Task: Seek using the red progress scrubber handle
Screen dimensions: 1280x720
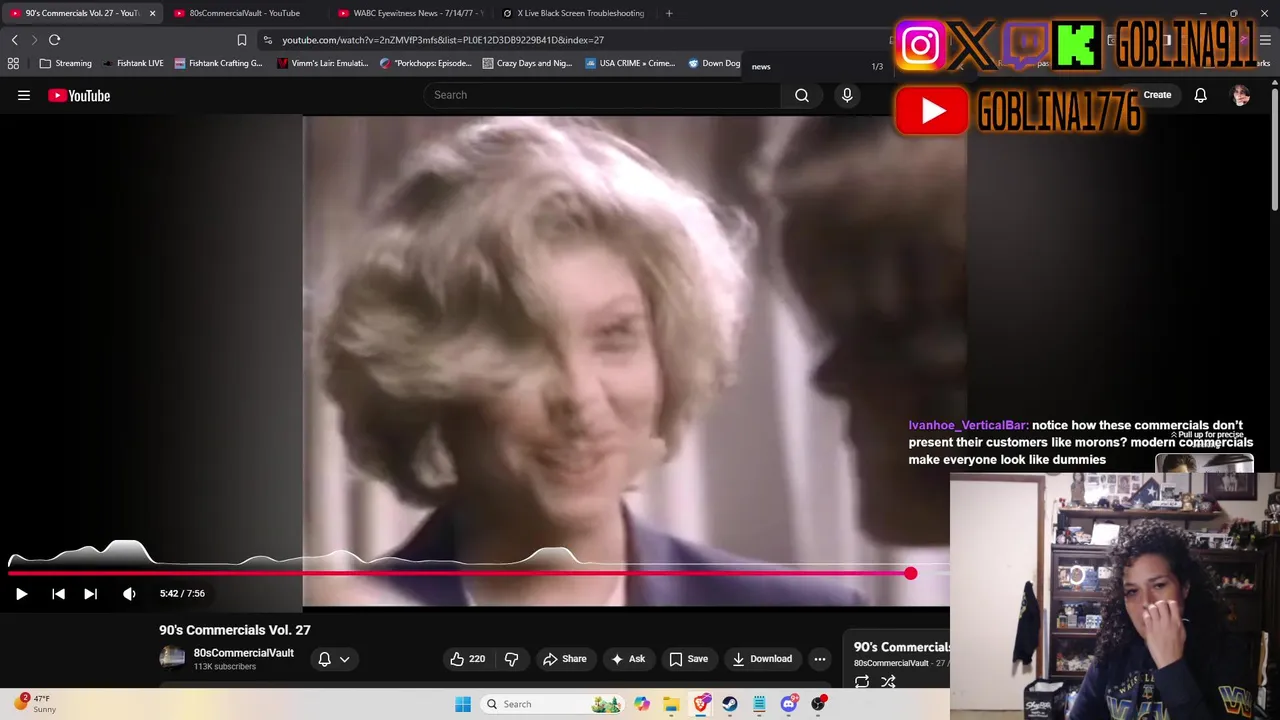Action: point(910,573)
